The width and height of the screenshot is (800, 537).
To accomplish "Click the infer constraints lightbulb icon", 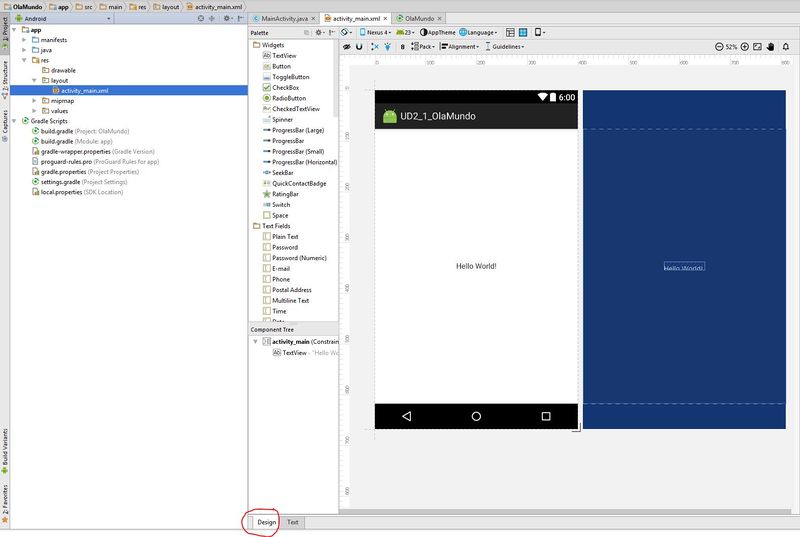I will coord(388,46).
